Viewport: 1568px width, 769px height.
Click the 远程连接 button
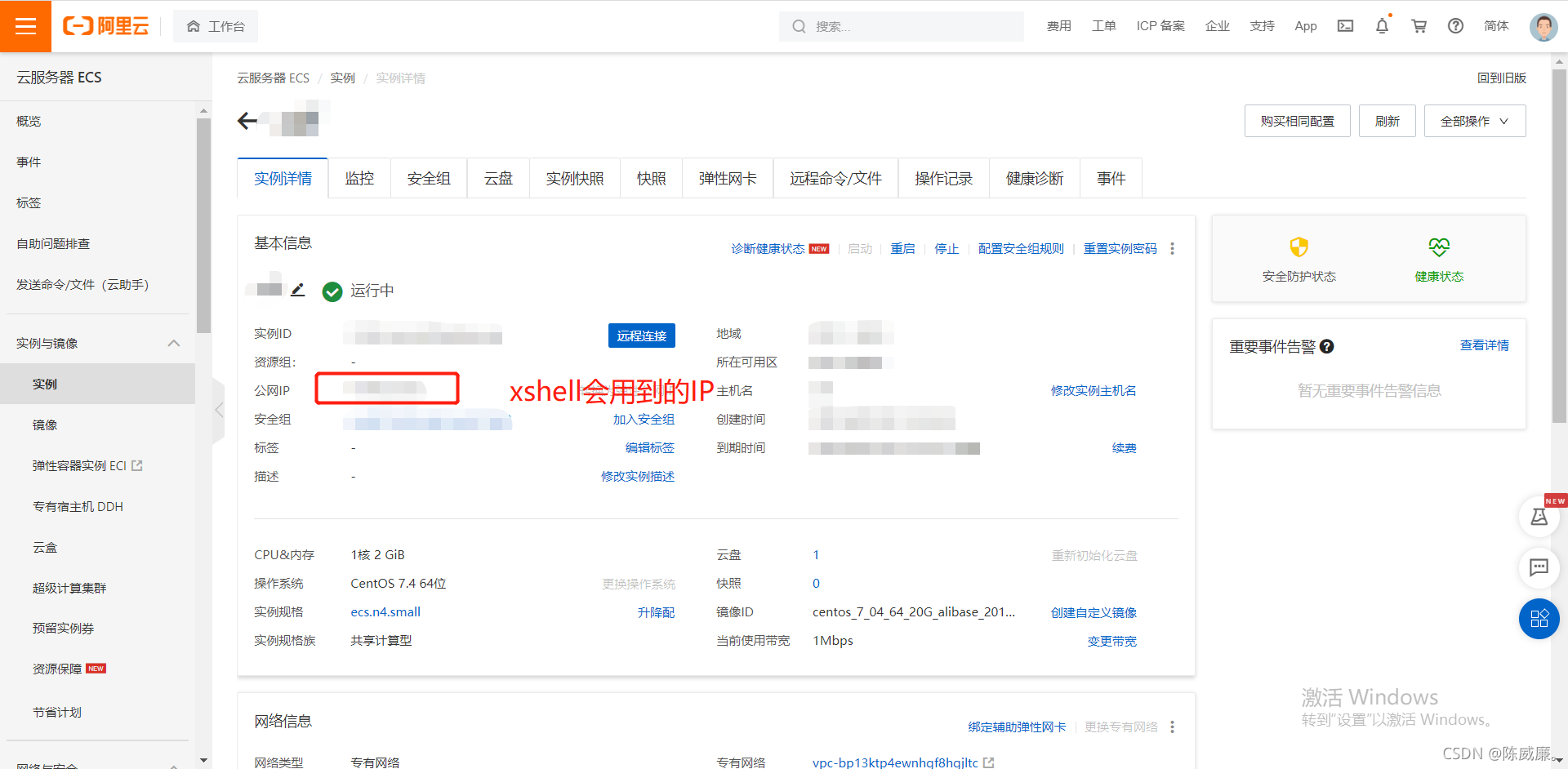click(642, 335)
